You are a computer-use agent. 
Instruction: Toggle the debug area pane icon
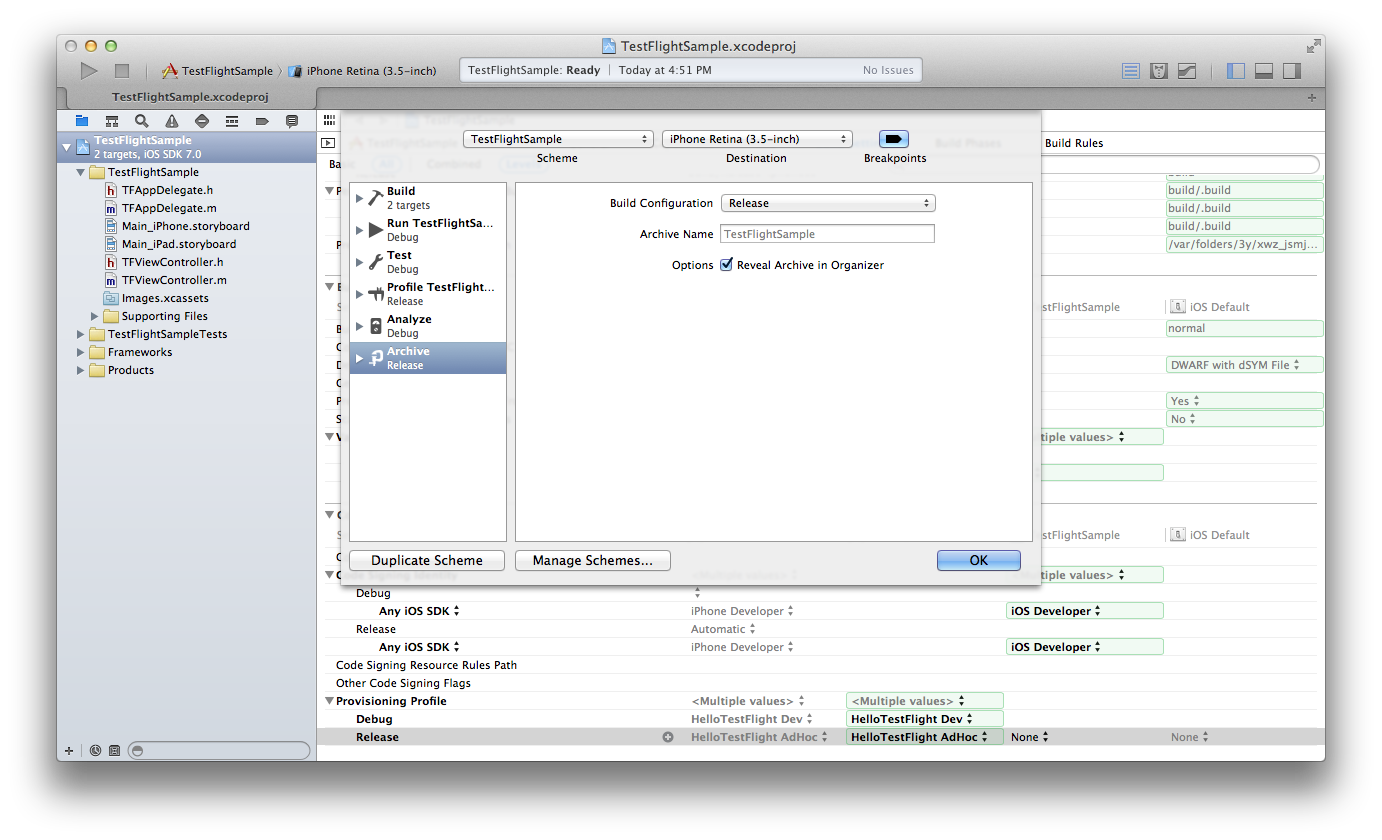(x=1264, y=71)
